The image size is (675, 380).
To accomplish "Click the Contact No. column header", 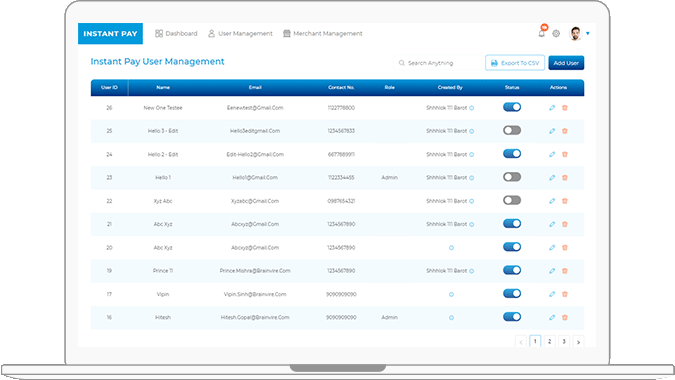I will pyautogui.click(x=341, y=87).
